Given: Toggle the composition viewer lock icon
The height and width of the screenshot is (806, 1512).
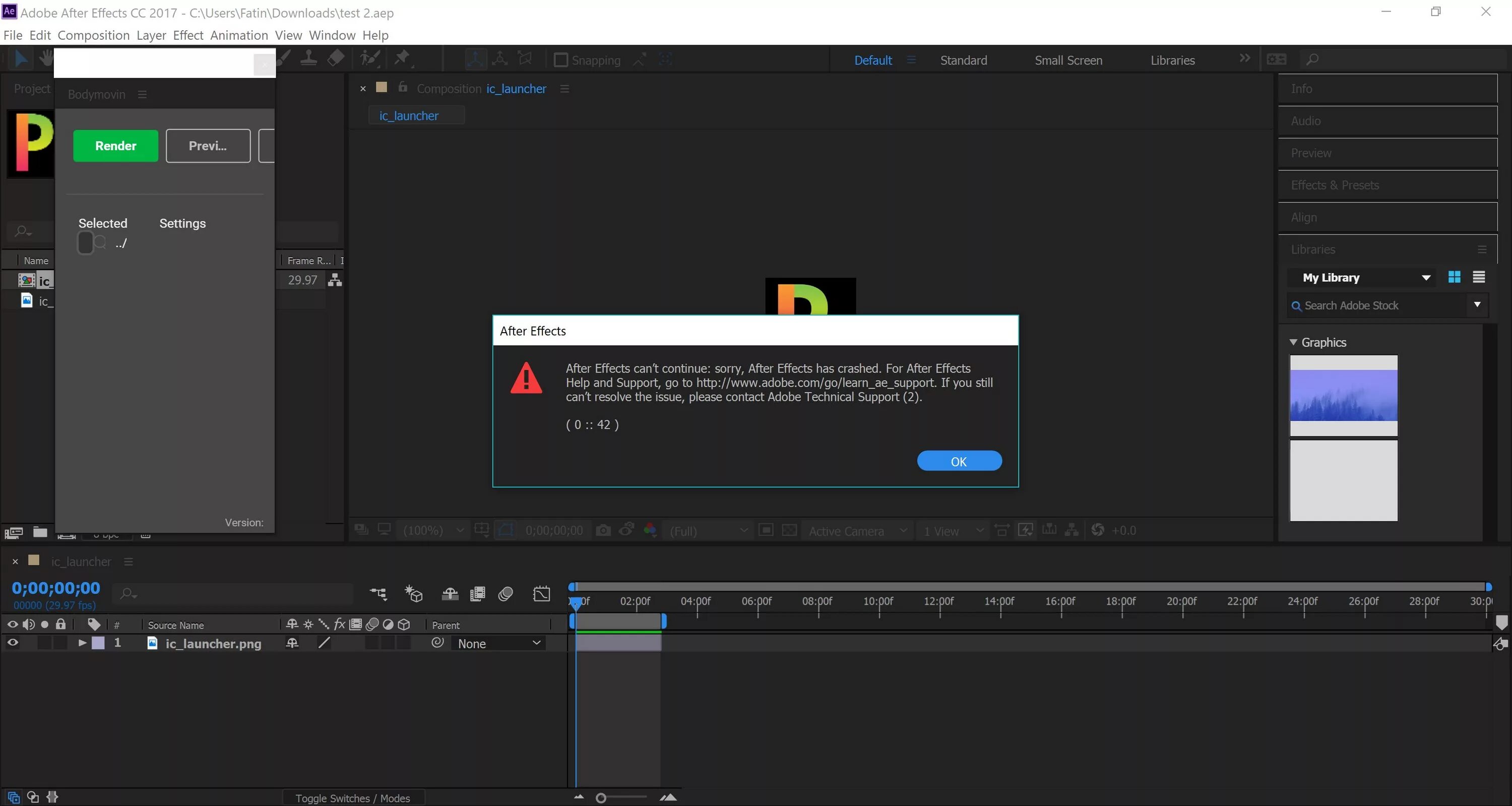Looking at the screenshot, I should (403, 88).
